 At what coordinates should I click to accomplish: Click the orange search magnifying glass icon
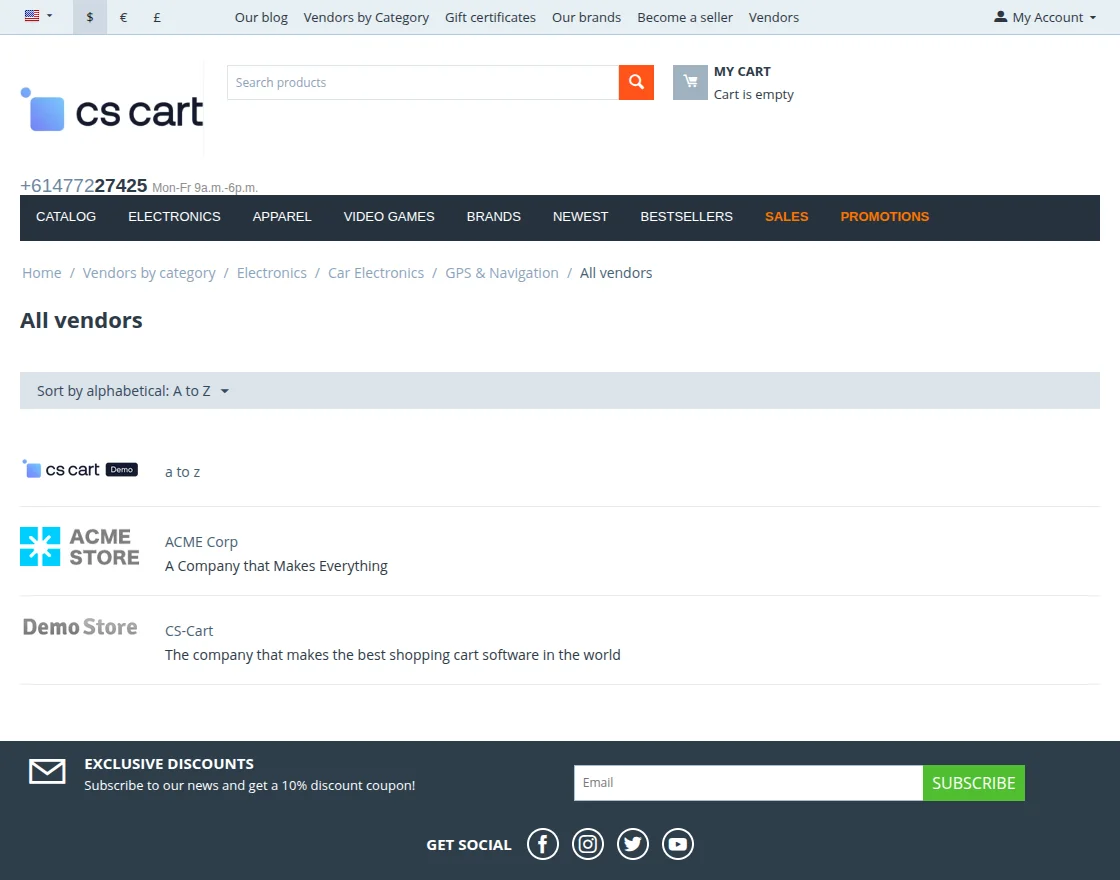(636, 82)
